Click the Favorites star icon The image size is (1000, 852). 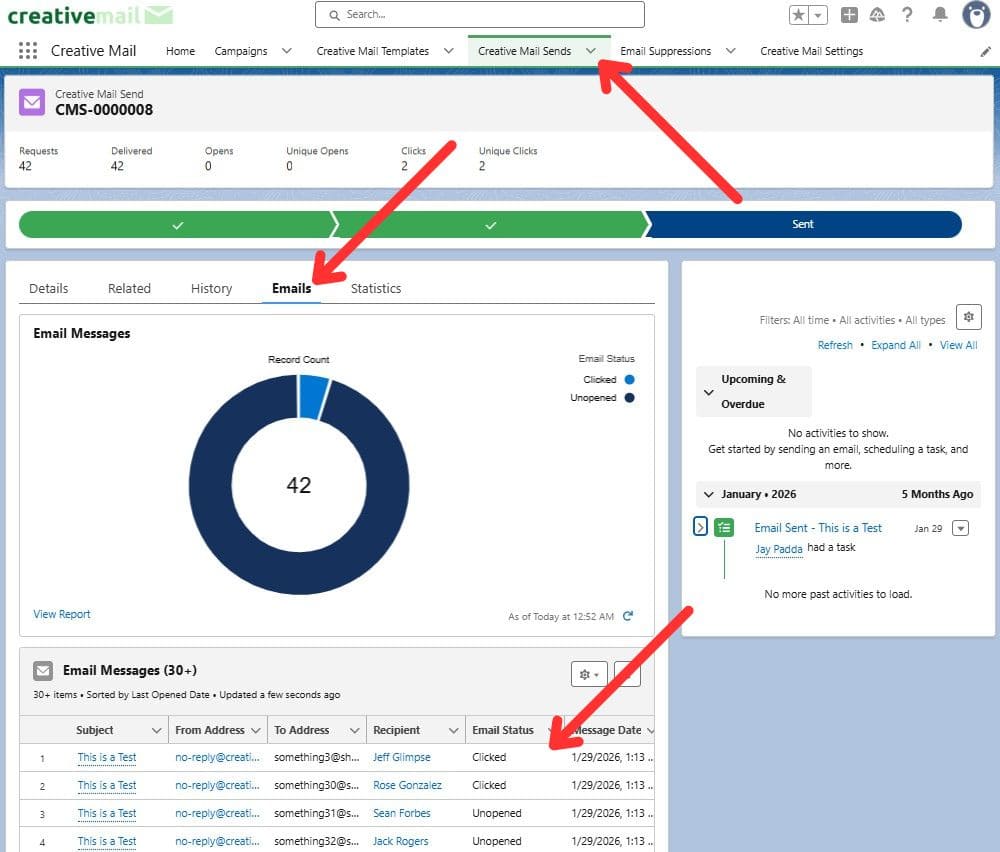pyautogui.click(x=798, y=15)
